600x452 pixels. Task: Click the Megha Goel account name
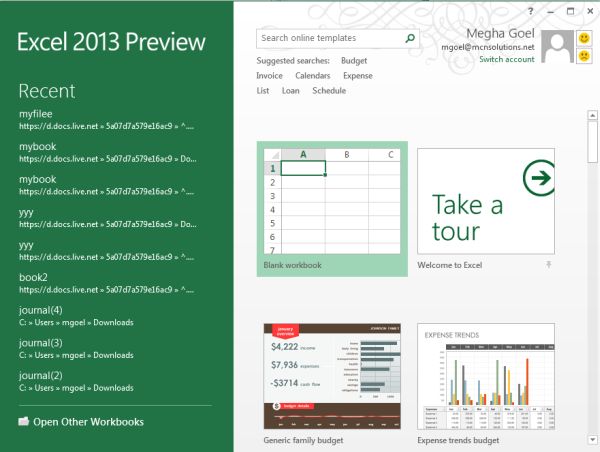[x=500, y=33]
